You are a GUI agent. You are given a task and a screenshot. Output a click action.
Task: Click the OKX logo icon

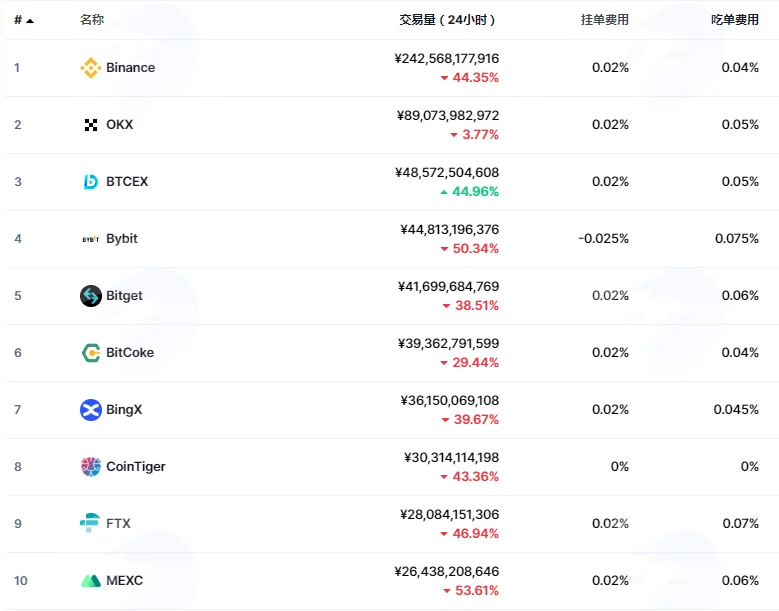tap(90, 125)
